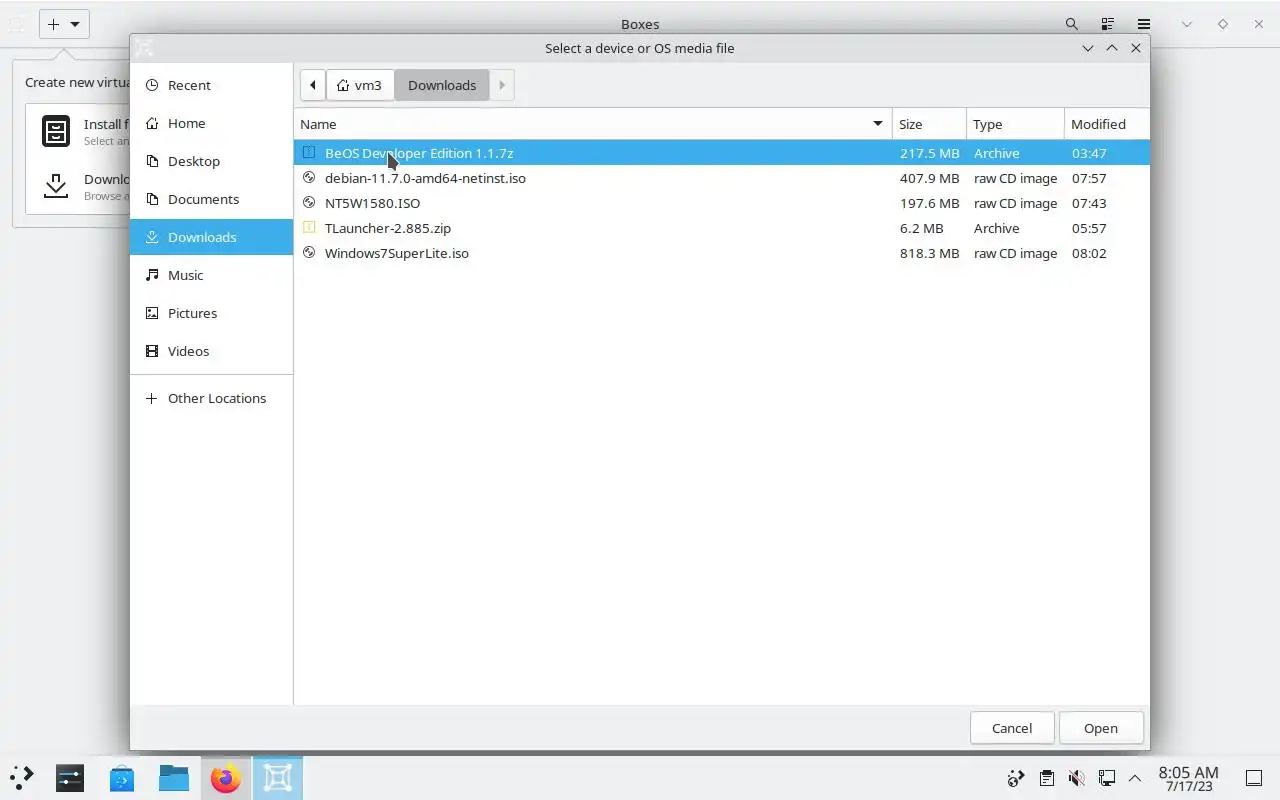Sort files by the Size column

click(929, 124)
